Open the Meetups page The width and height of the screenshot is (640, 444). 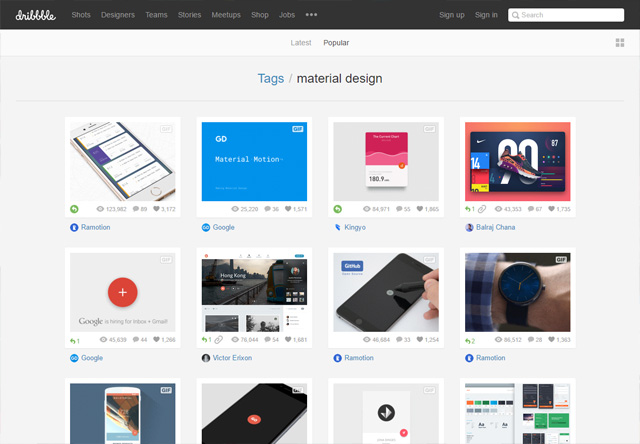[x=226, y=15]
